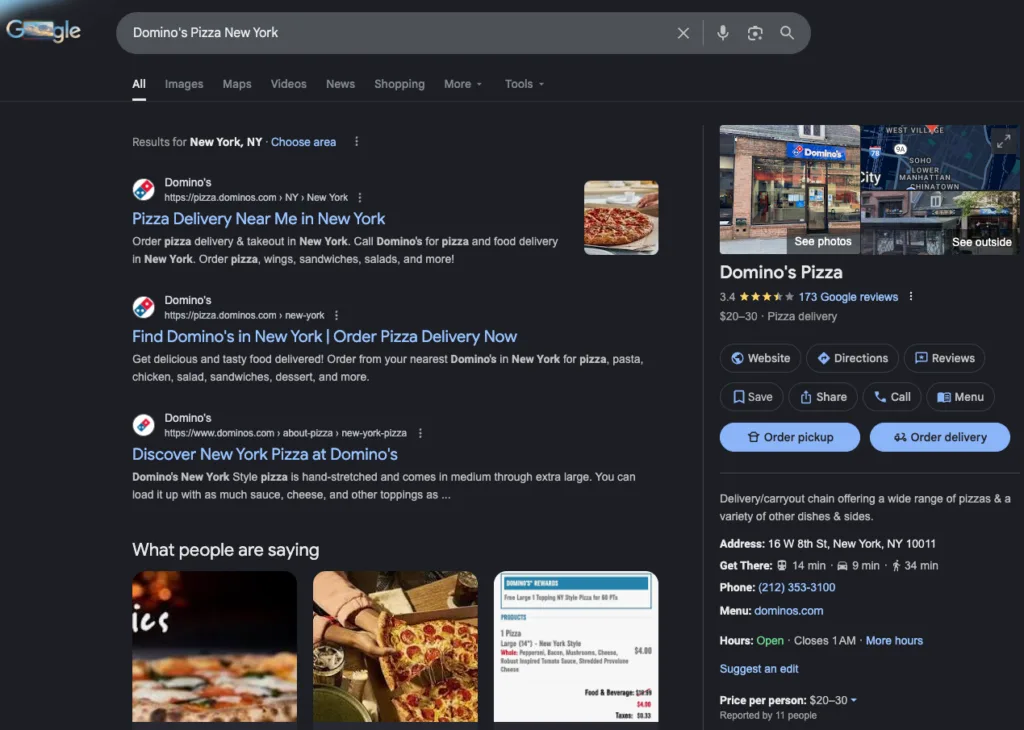
Task: Click the magnifying glass search icon
Action: tap(787, 33)
